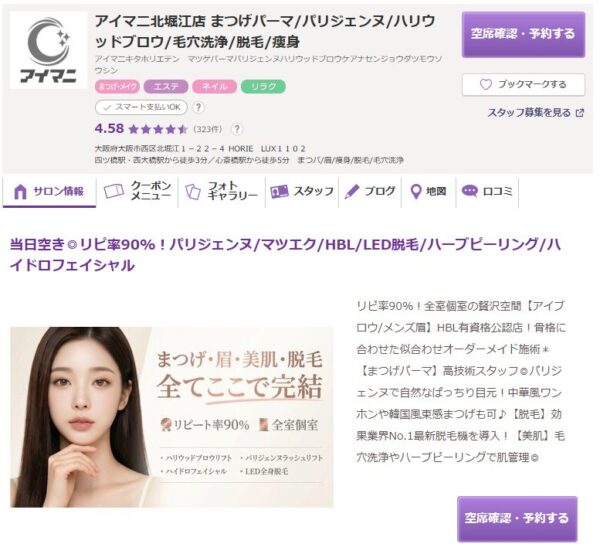Click the question mark beside the review count

[x=237, y=129]
